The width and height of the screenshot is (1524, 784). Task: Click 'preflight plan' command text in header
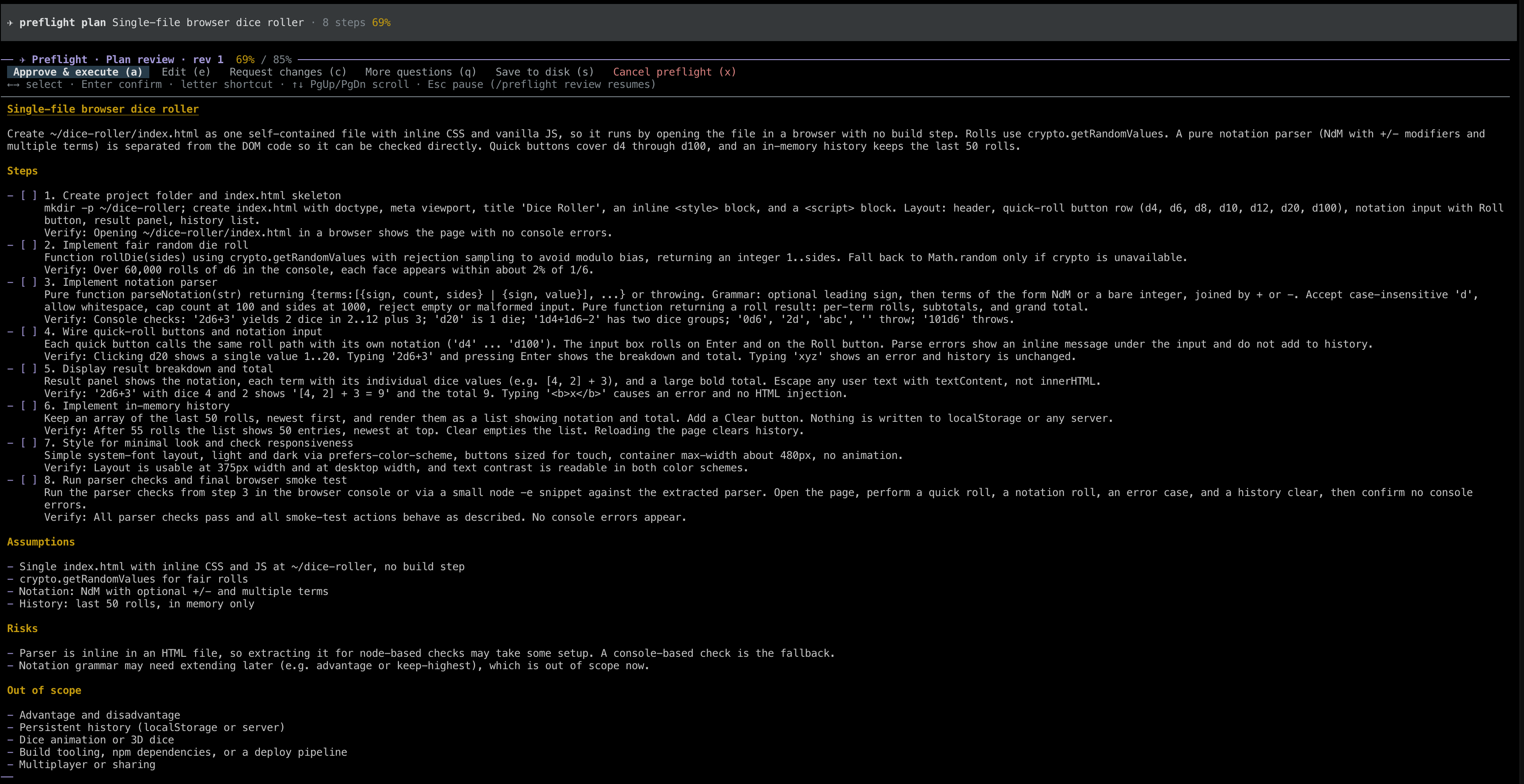pos(63,23)
